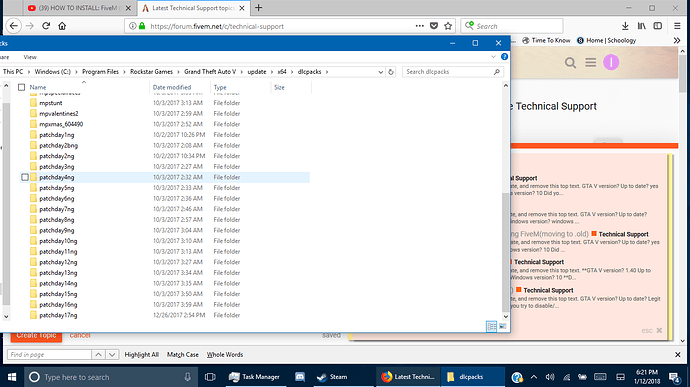This screenshot has height=387, width=690.
Task: Click the file list vertical scrollbar
Action: pyautogui.click(x=505, y=201)
